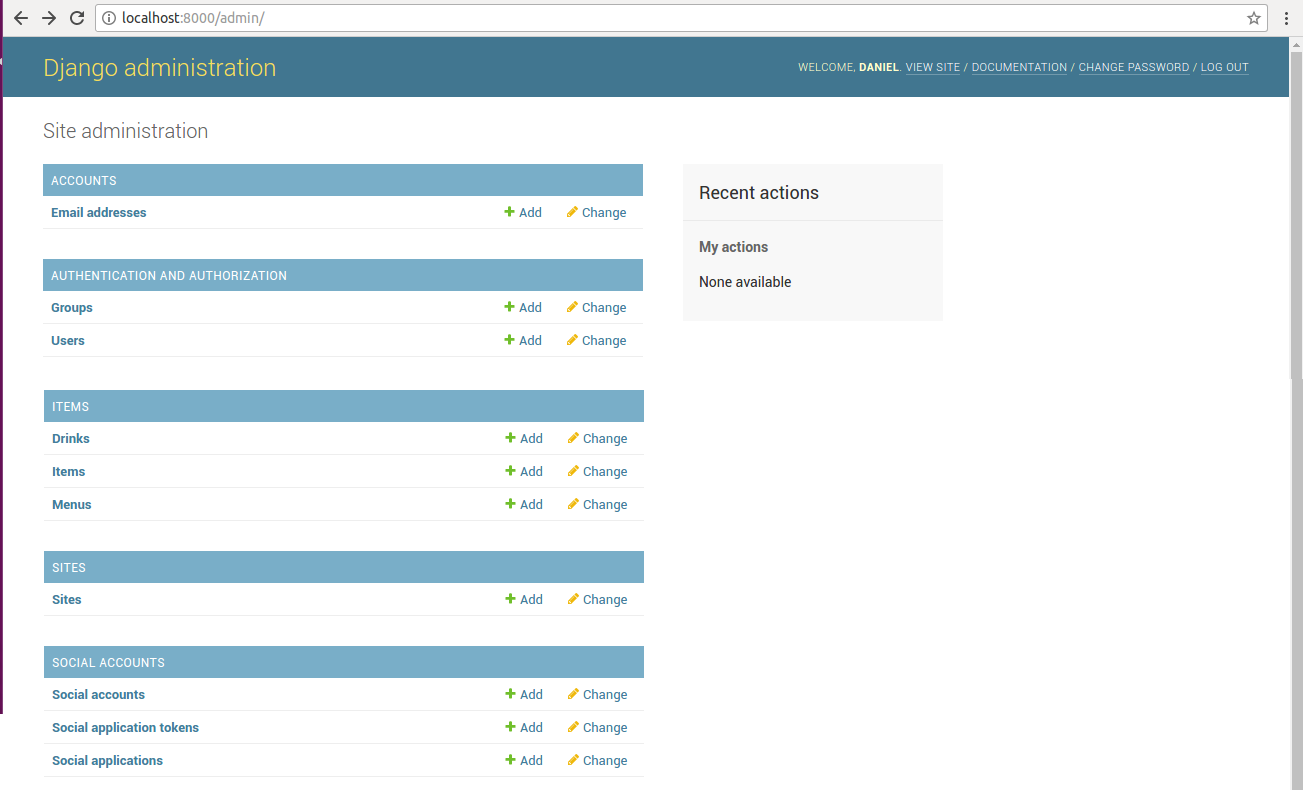Open the Sites model row link
Viewport: 1303px width, 790px height.
(x=67, y=599)
